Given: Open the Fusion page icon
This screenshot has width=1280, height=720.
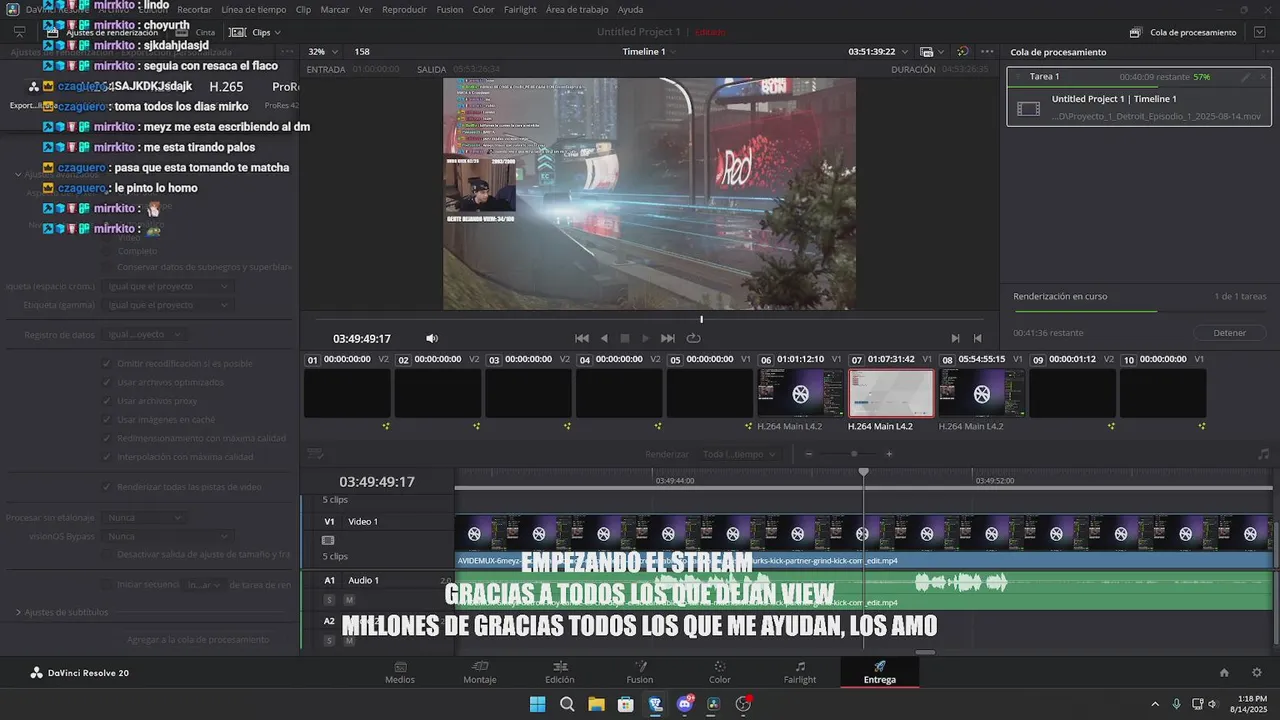Looking at the screenshot, I should [x=640, y=667].
